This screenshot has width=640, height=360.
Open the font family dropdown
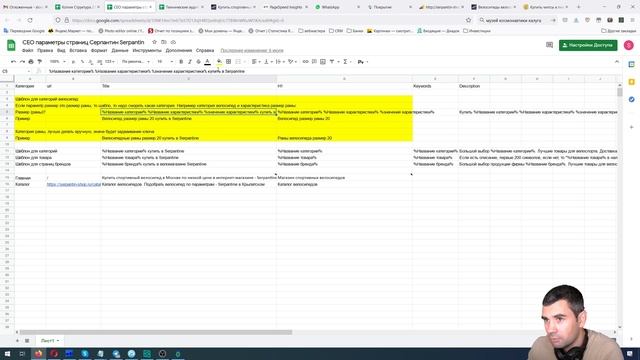[x=136, y=62]
